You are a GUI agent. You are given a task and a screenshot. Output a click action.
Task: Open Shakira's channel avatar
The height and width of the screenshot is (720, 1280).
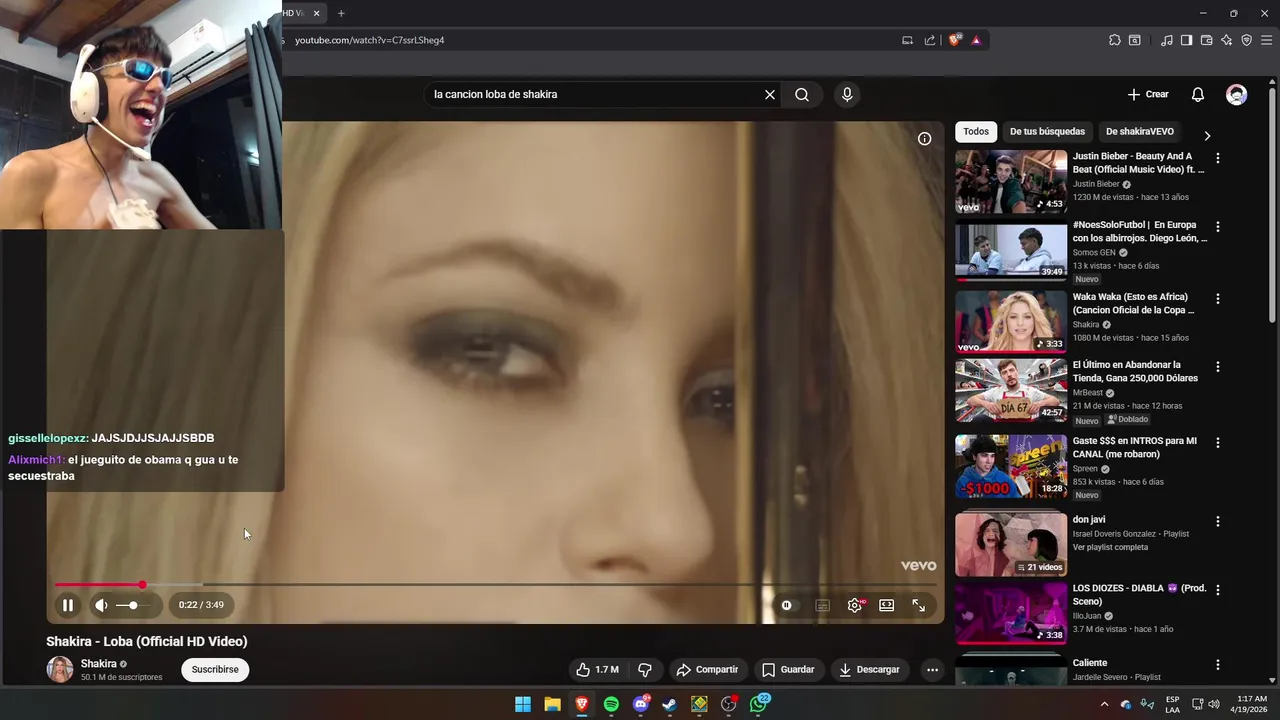coord(60,669)
